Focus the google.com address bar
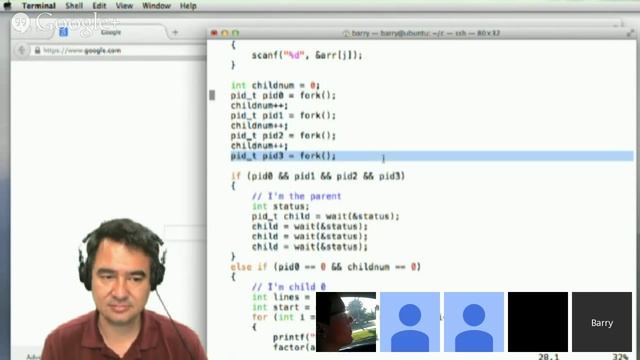This screenshot has width=640, height=360. pyautogui.click(x=118, y=51)
